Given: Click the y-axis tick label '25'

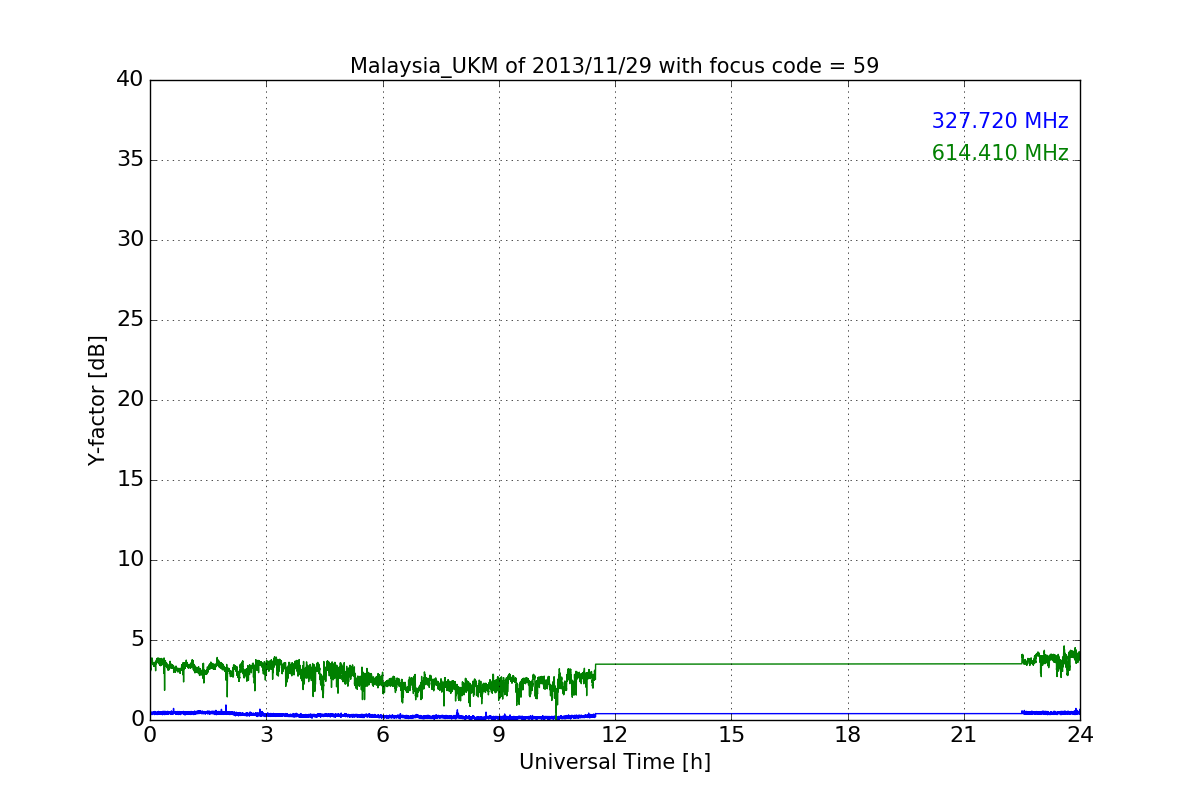Looking at the screenshot, I should pos(130,320).
